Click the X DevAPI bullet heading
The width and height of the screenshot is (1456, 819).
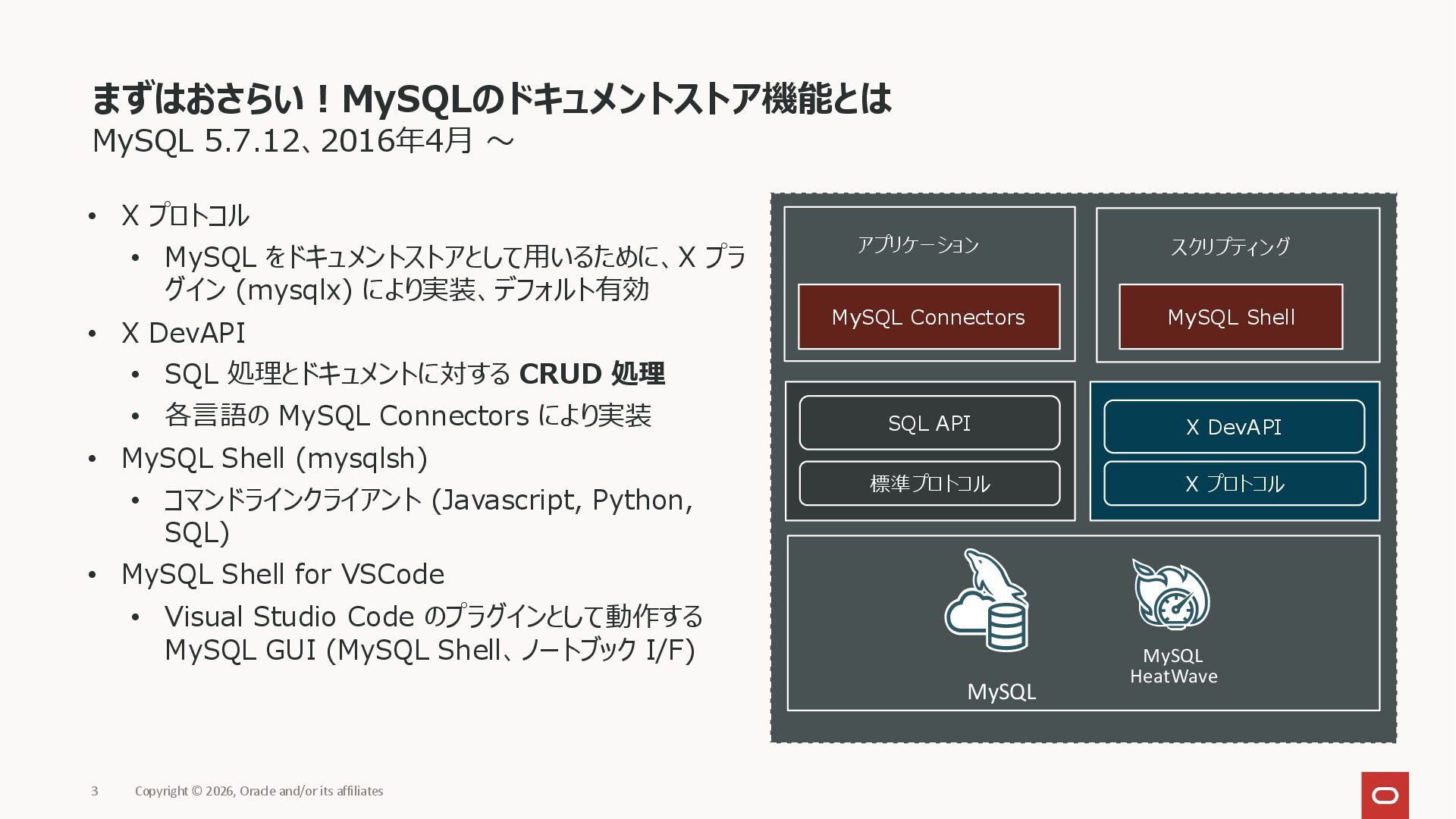click(x=183, y=333)
